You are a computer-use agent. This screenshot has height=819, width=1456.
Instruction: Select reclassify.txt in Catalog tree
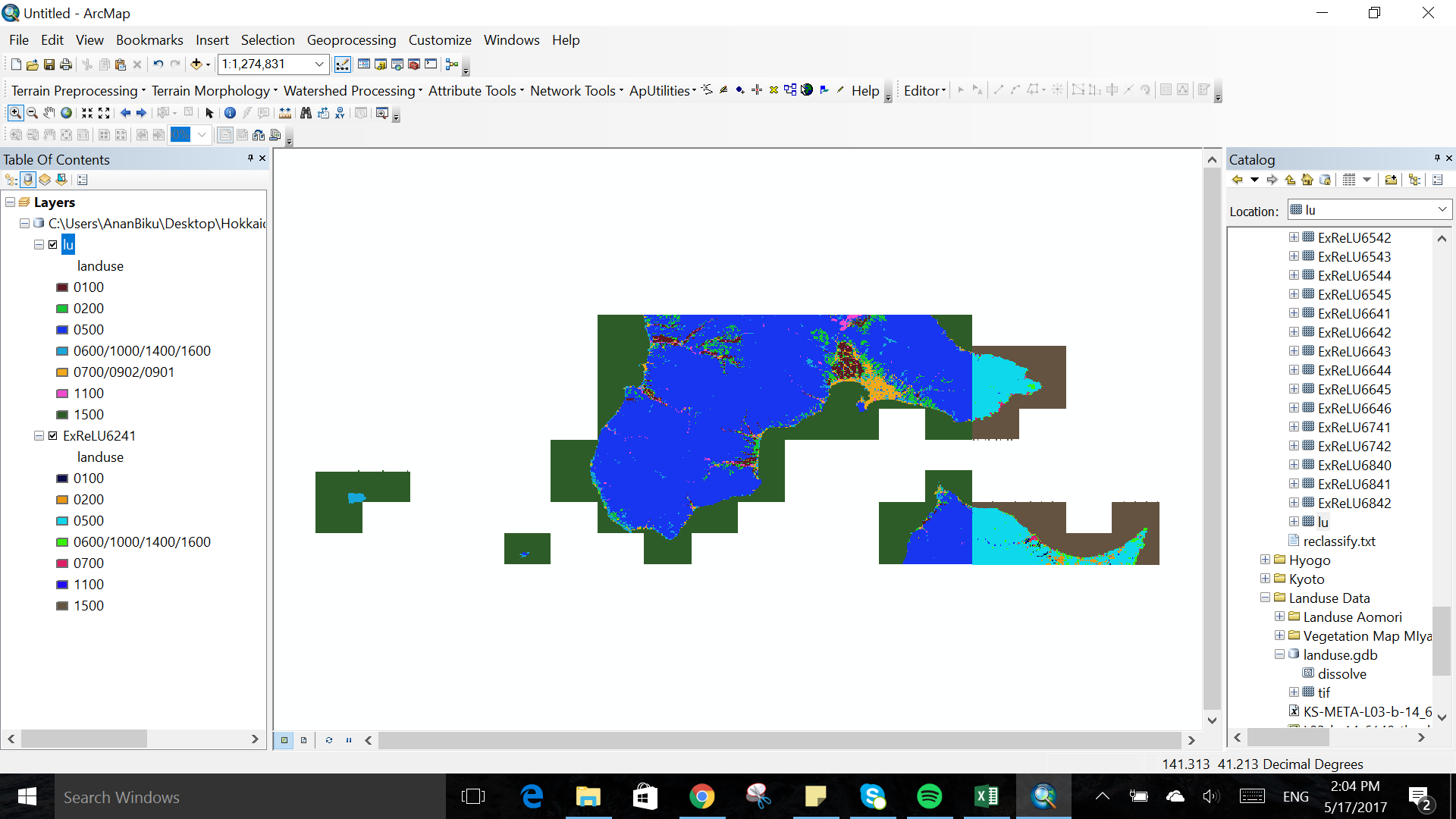[x=1338, y=541]
